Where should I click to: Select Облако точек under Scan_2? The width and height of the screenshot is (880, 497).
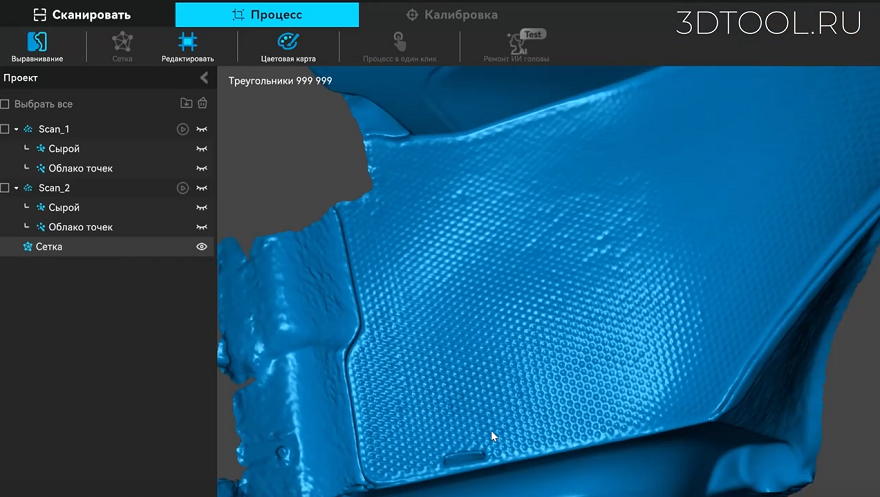(80, 227)
